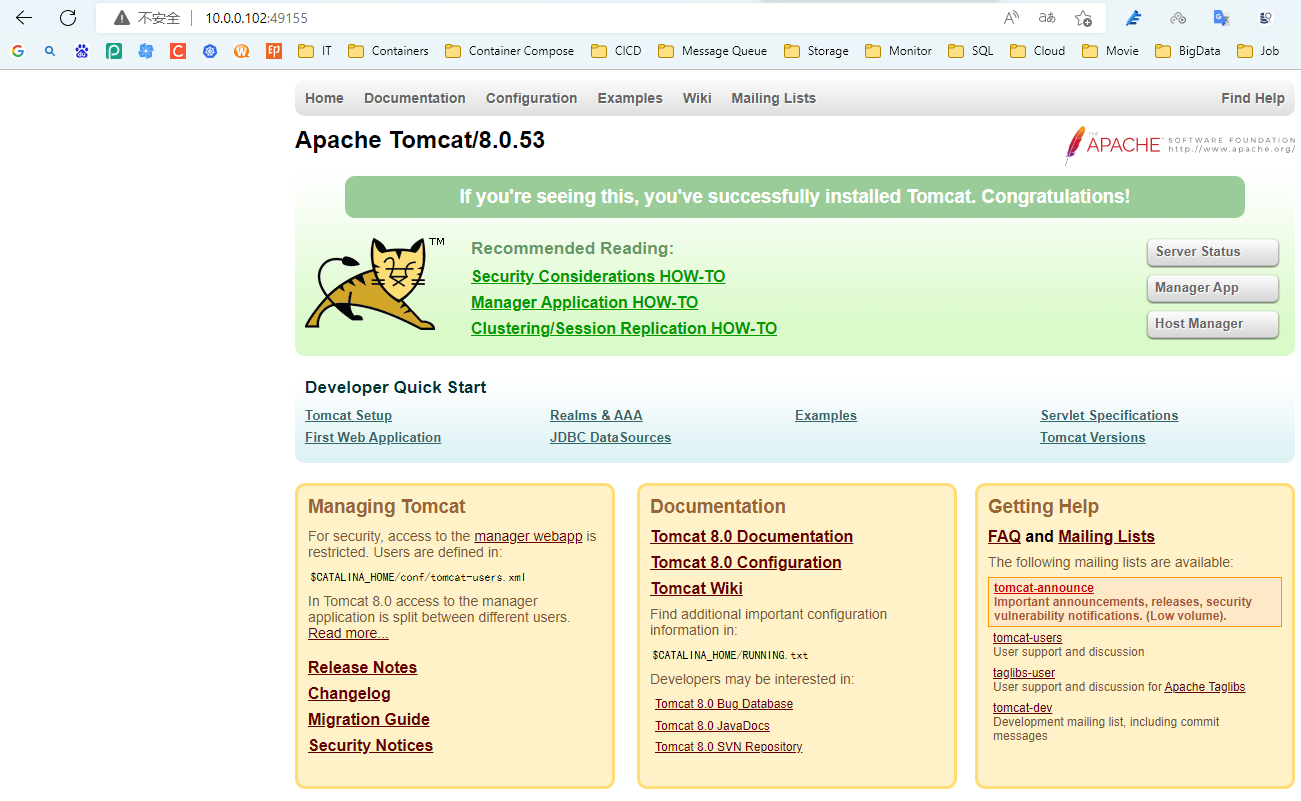The height and width of the screenshot is (801, 1301).
Task: Open the green P bookmark icon
Action: (x=114, y=51)
